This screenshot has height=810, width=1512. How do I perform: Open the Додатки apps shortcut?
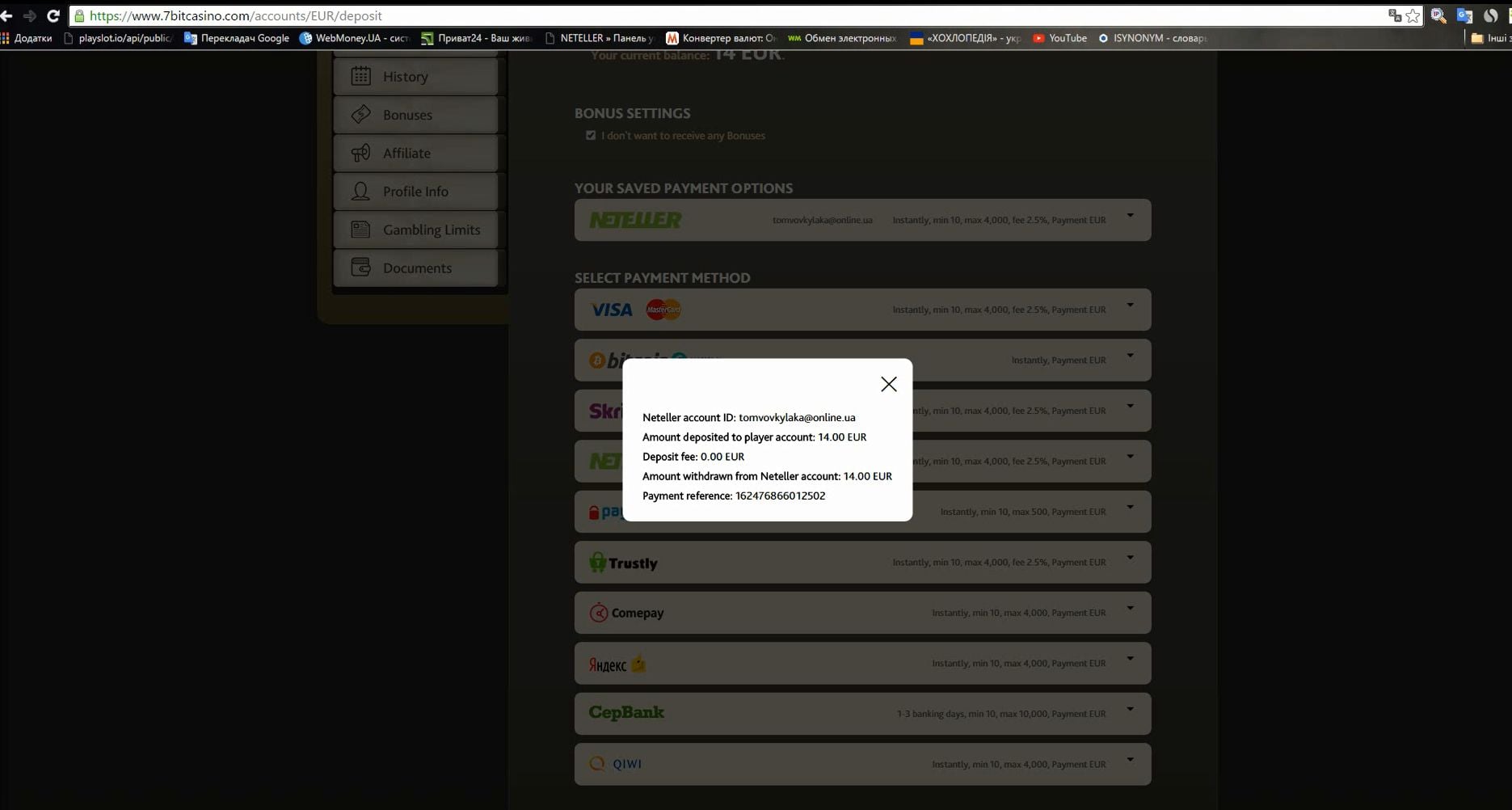point(27,38)
